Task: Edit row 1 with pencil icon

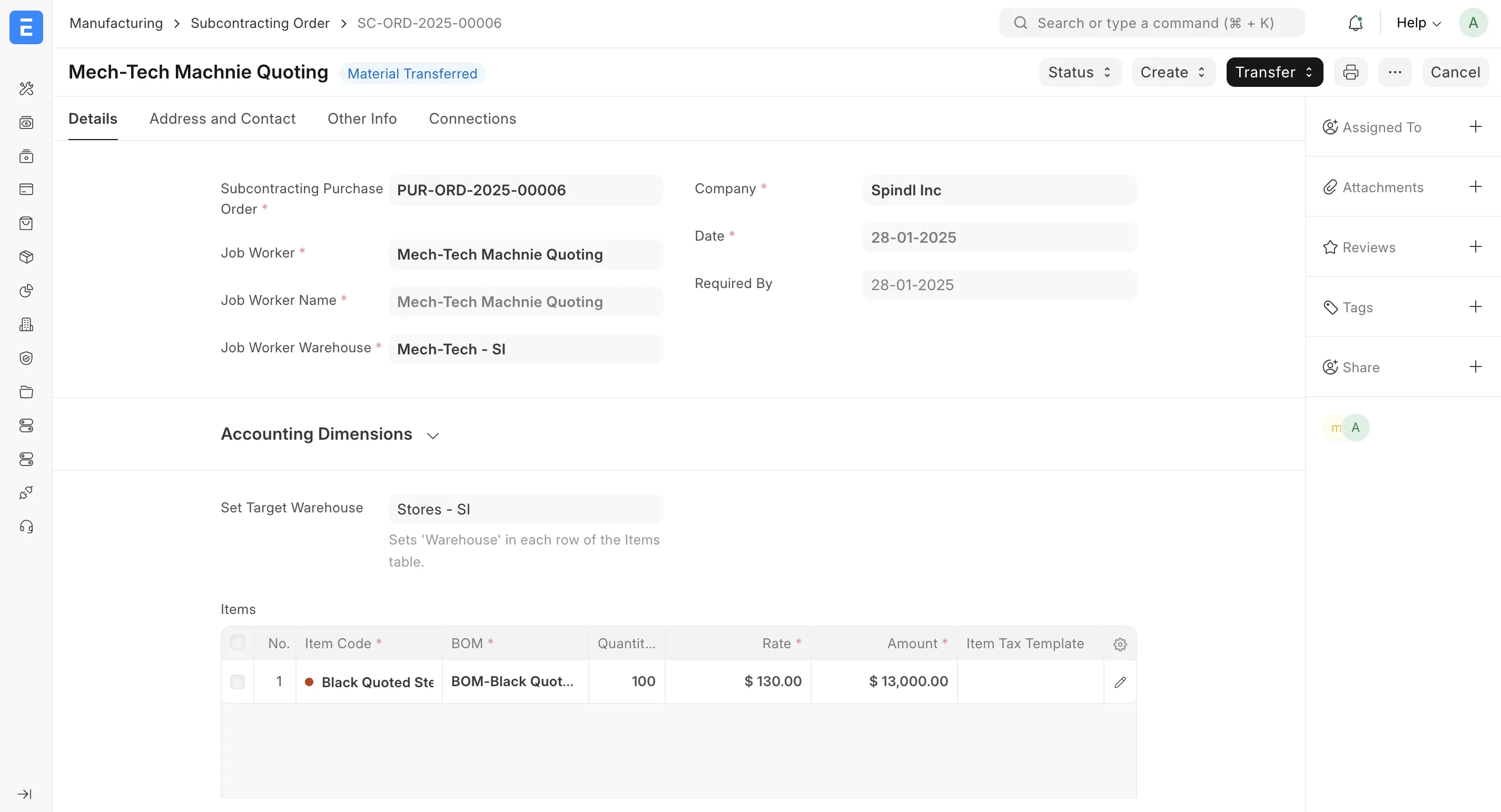Action: (1119, 682)
